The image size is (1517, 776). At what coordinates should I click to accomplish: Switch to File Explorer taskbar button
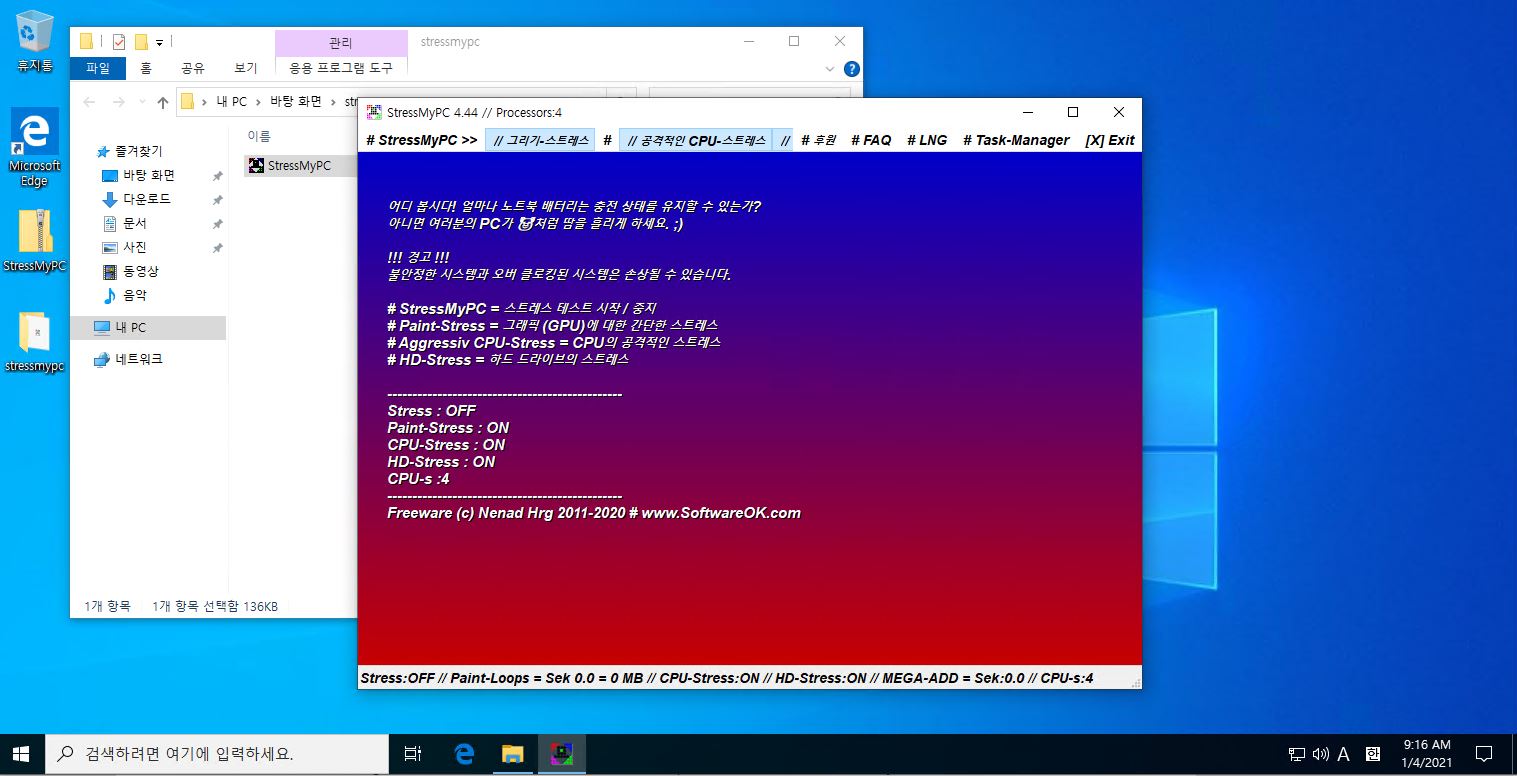click(x=513, y=754)
